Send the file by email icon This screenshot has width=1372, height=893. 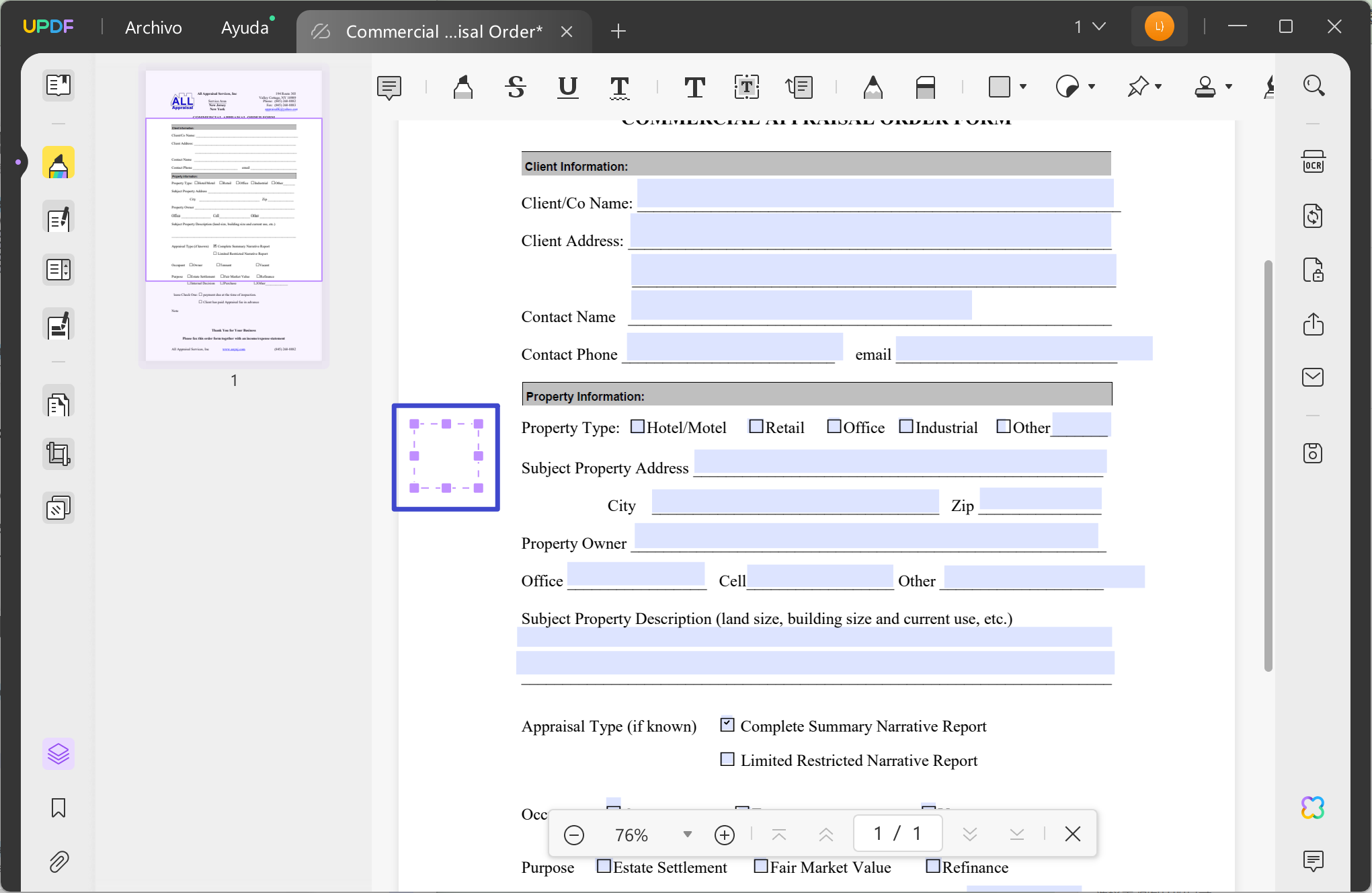1314,377
